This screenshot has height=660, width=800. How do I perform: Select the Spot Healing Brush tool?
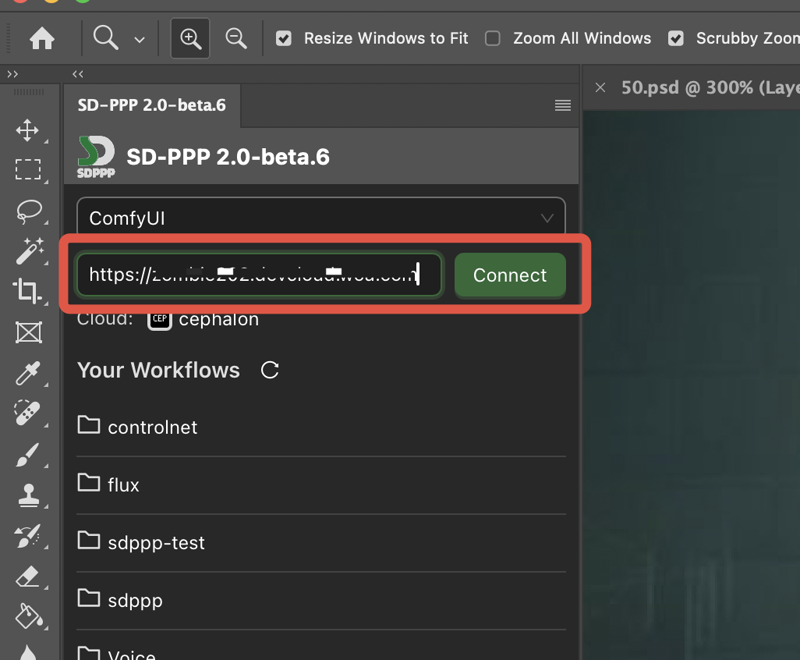coord(27,413)
